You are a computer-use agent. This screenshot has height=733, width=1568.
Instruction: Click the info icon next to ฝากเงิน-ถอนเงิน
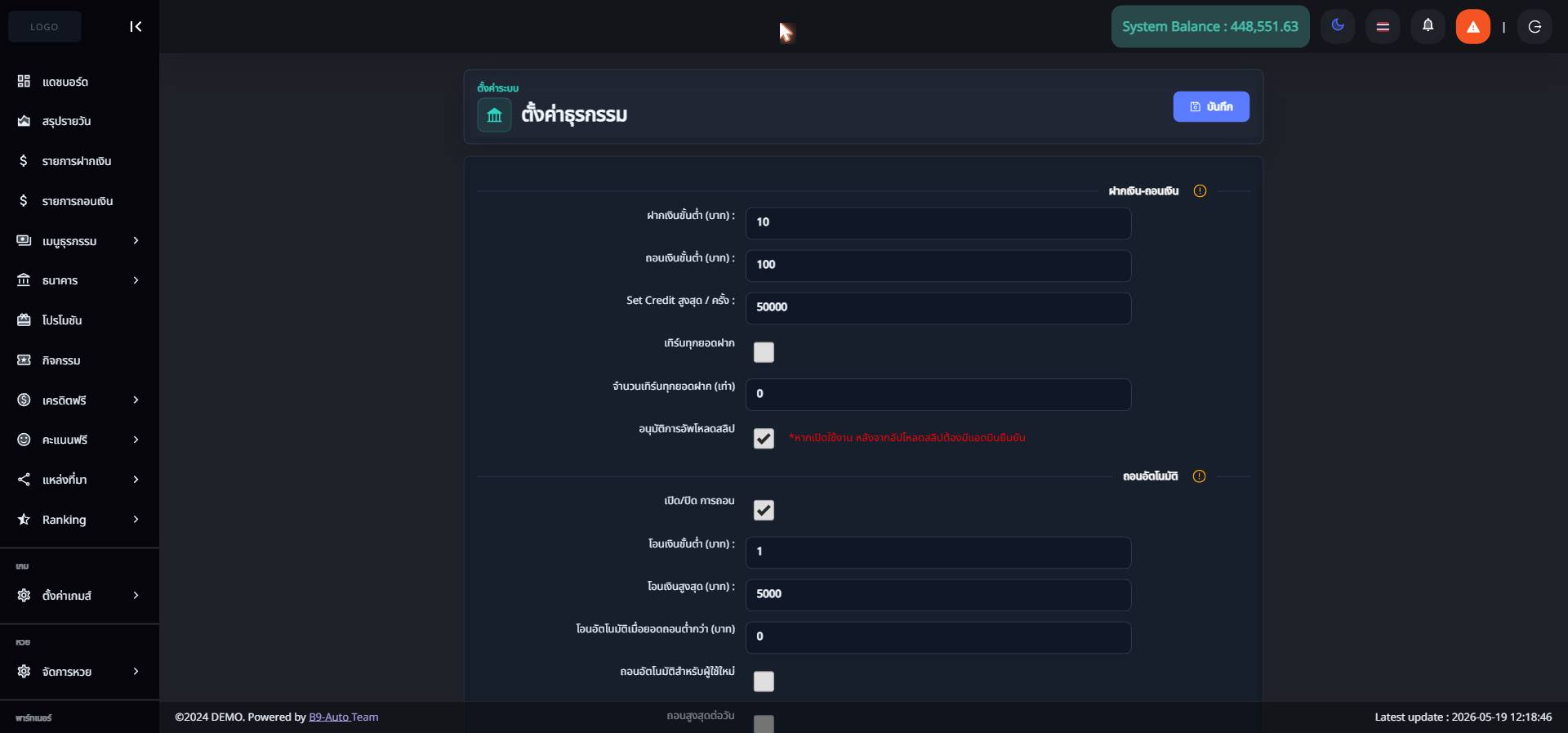point(1200,191)
